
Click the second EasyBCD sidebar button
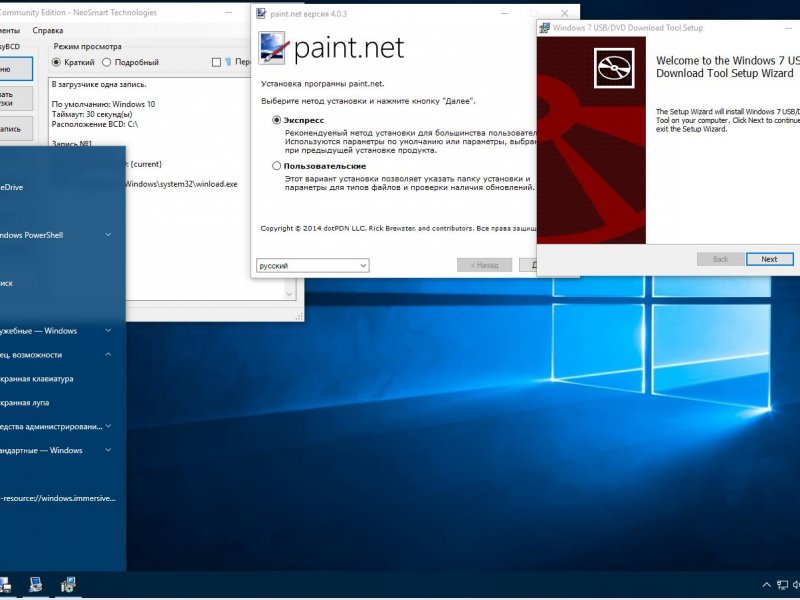[16, 98]
